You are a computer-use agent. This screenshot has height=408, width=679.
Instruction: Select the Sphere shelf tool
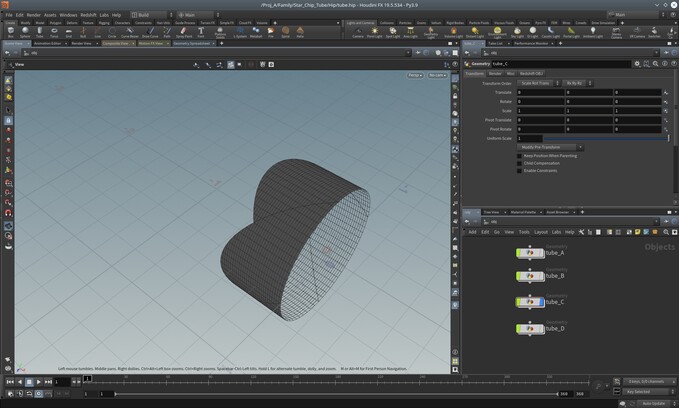point(25,32)
